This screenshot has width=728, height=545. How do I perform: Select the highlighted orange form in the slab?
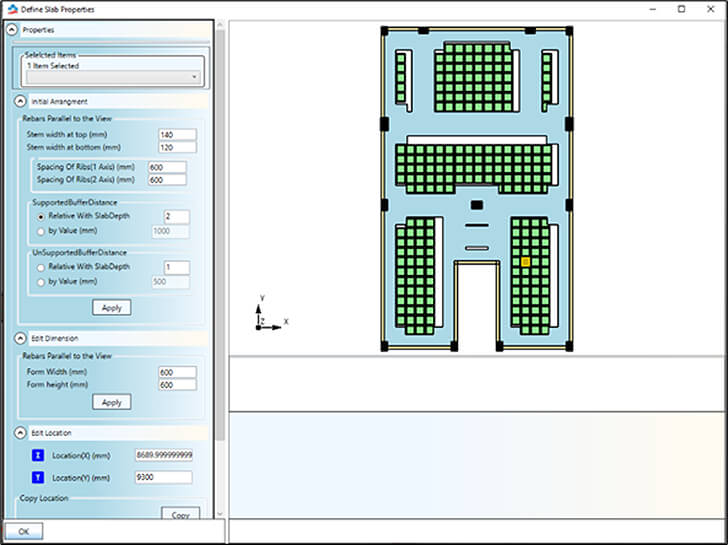[526, 262]
